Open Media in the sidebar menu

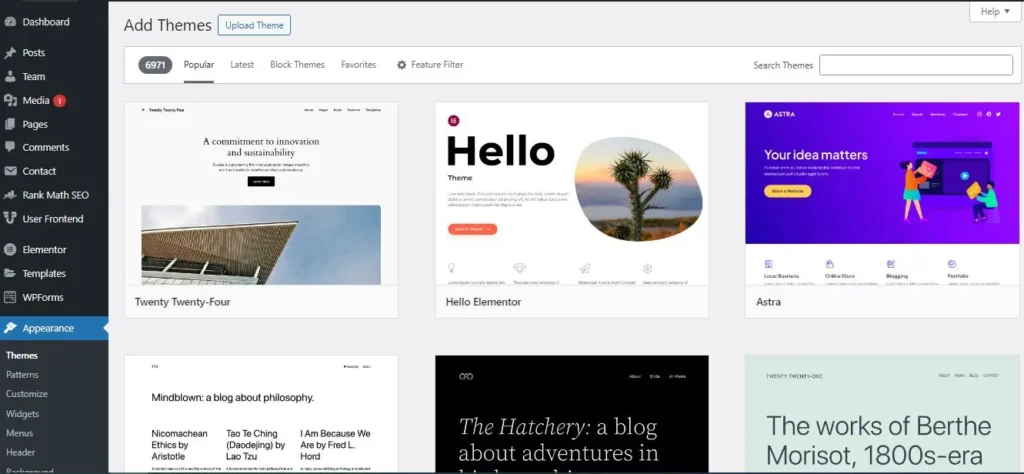pyautogui.click(x=36, y=101)
